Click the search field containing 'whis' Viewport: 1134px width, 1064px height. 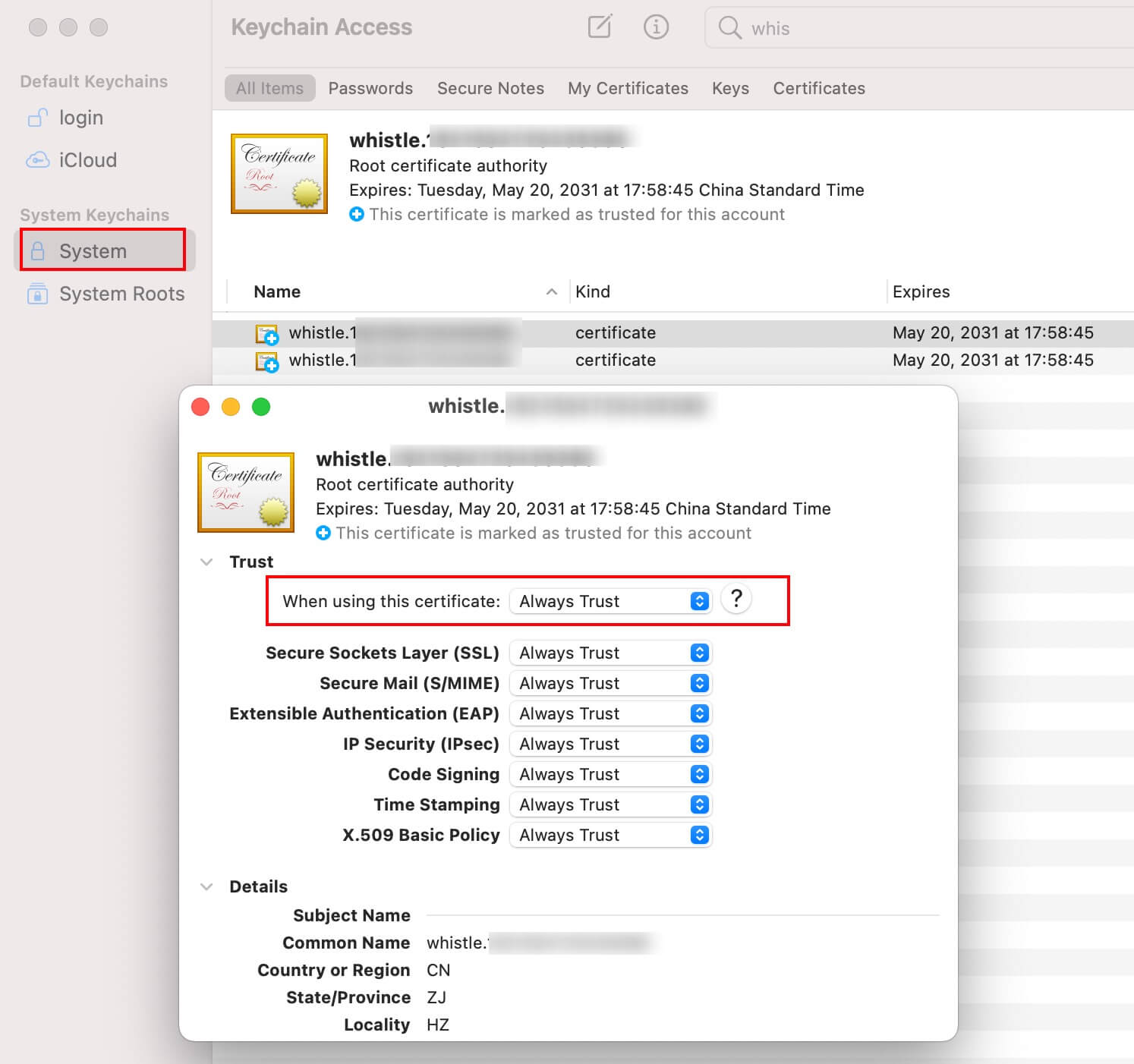[920, 28]
